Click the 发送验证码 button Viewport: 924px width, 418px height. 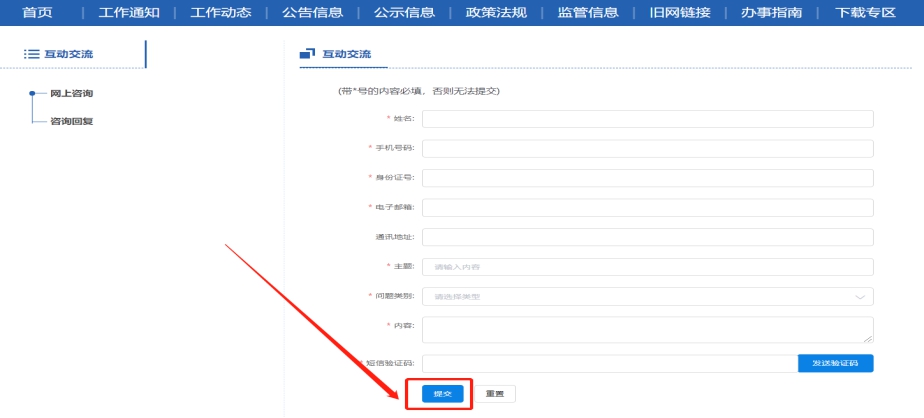835,363
